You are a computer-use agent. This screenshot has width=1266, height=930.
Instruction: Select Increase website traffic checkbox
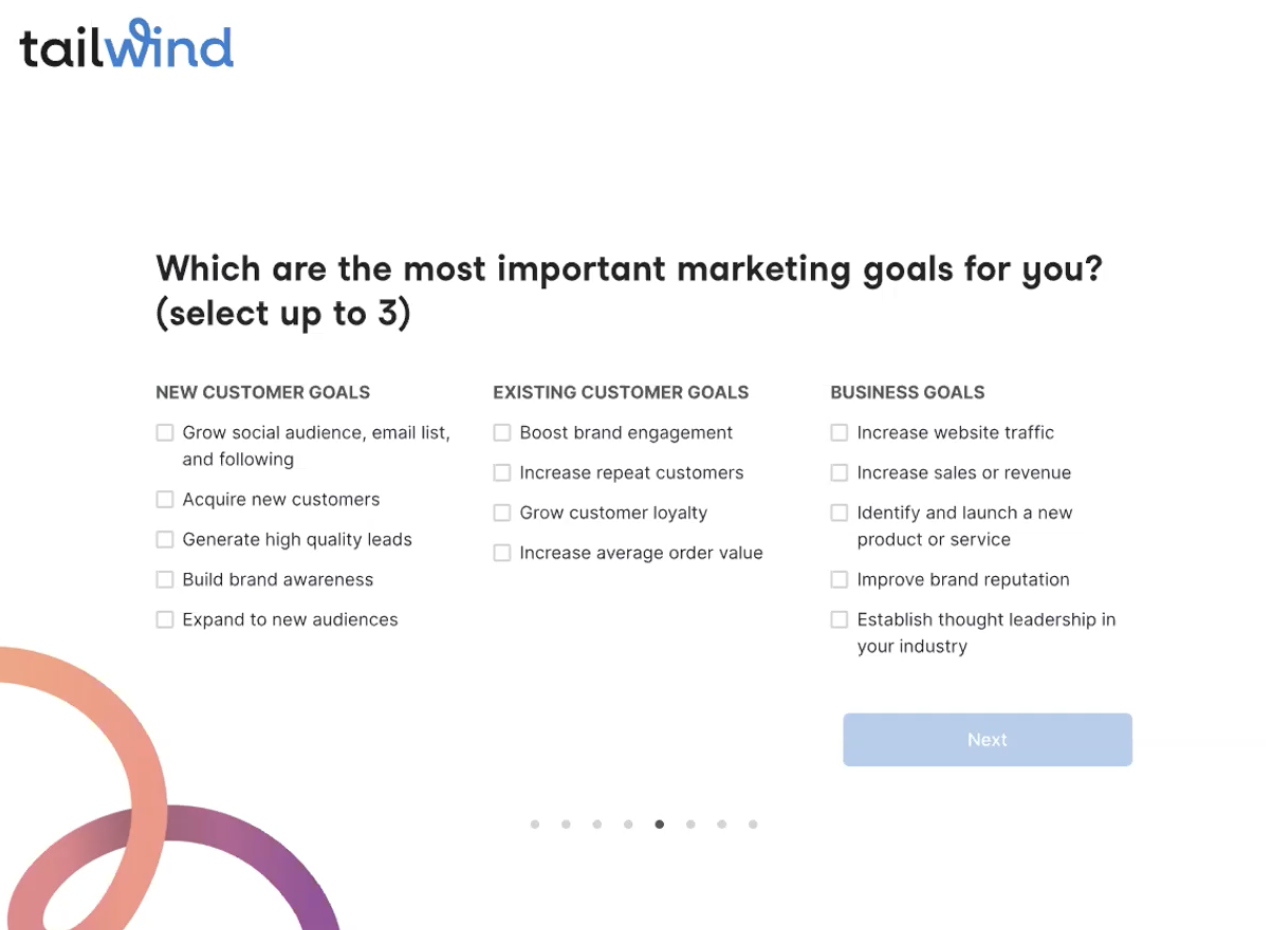[839, 433]
